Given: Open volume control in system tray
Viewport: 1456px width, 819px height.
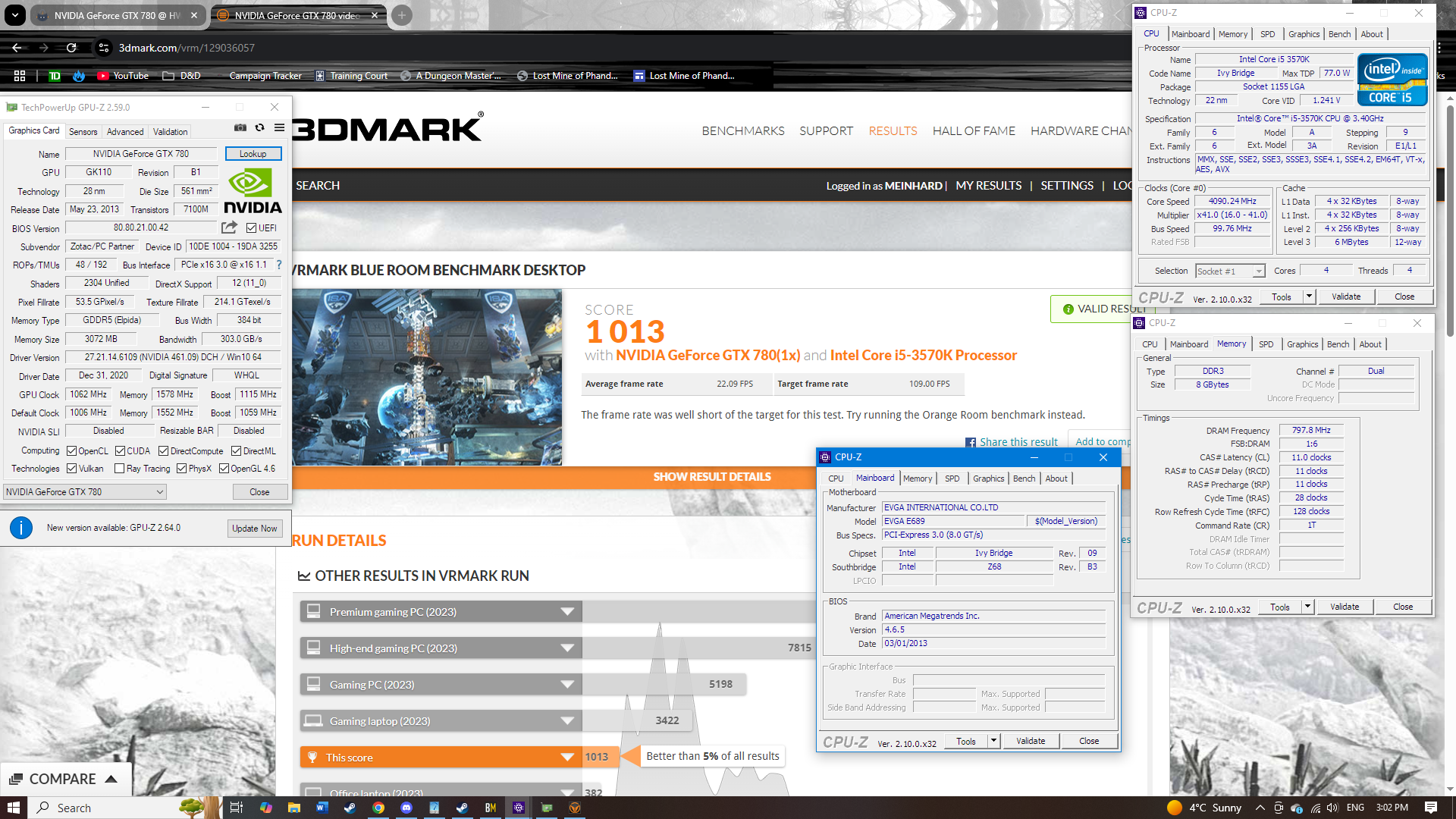Looking at the screenshot, I should click(x=1333, y=808).
